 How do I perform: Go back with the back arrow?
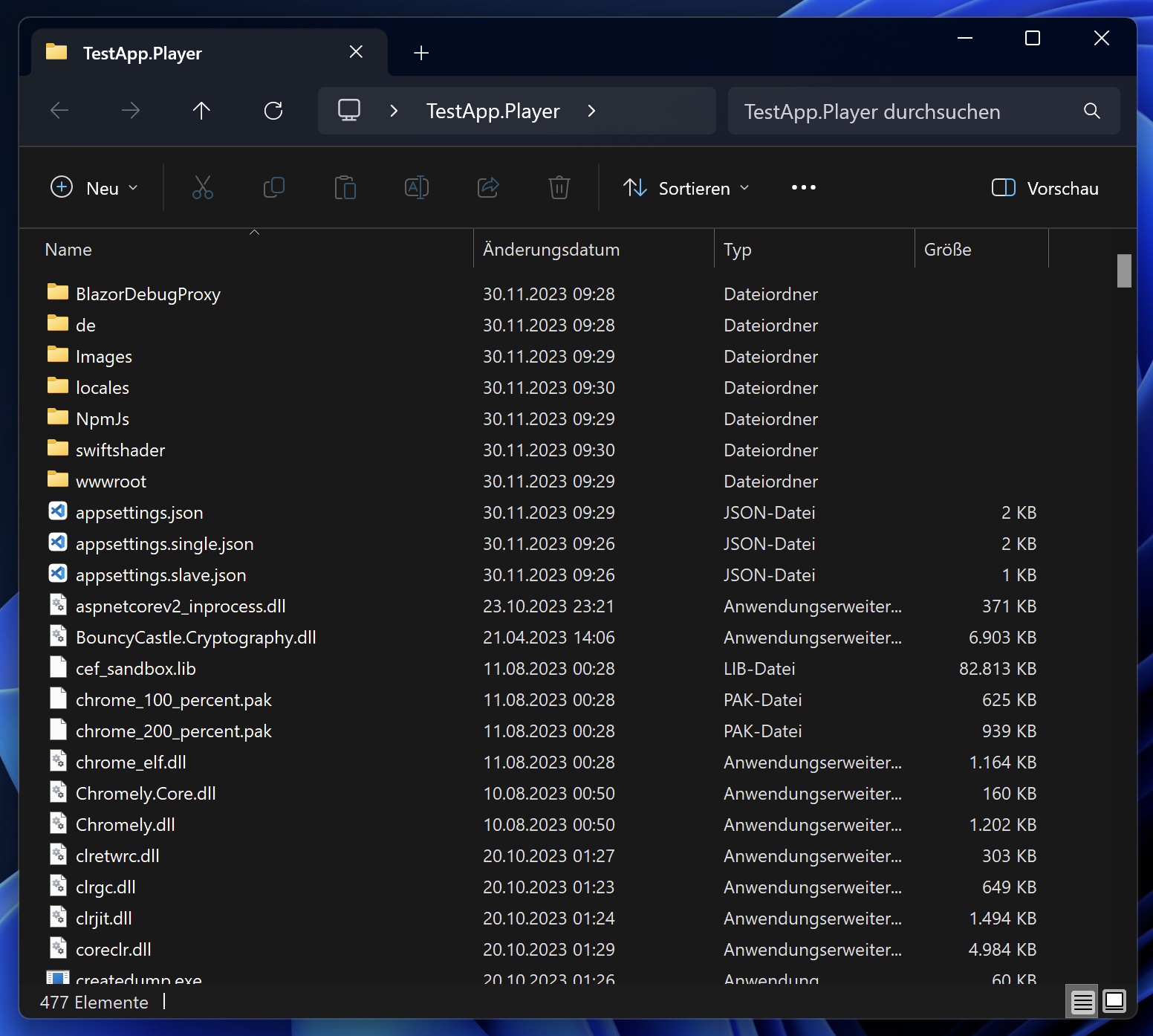[59, 111]
